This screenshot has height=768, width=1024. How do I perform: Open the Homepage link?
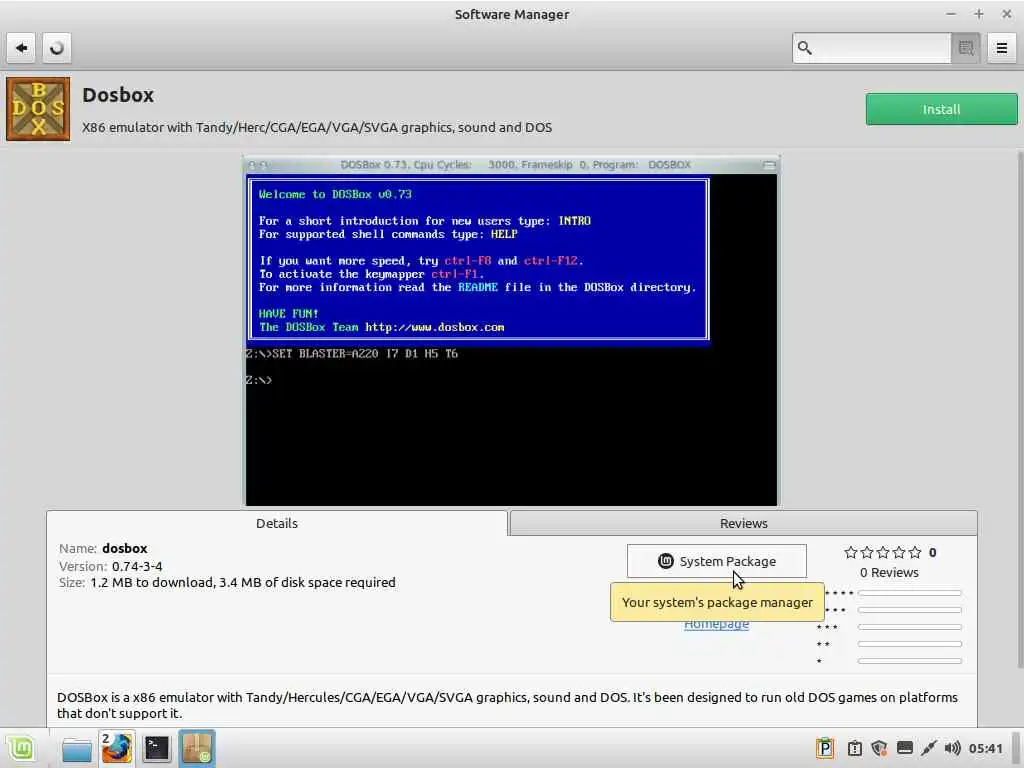[716, 625]
